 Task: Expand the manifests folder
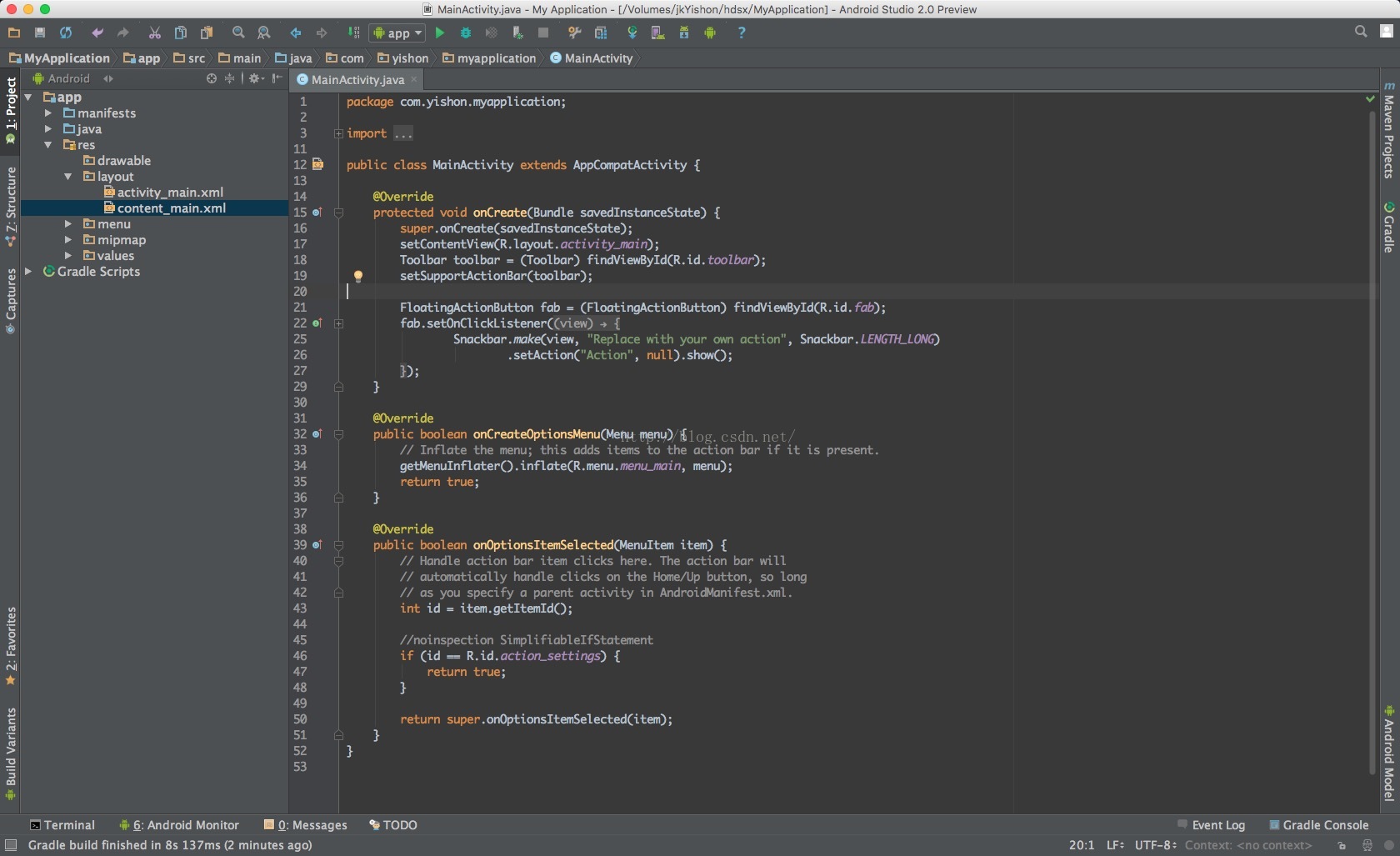pos(48,113)
